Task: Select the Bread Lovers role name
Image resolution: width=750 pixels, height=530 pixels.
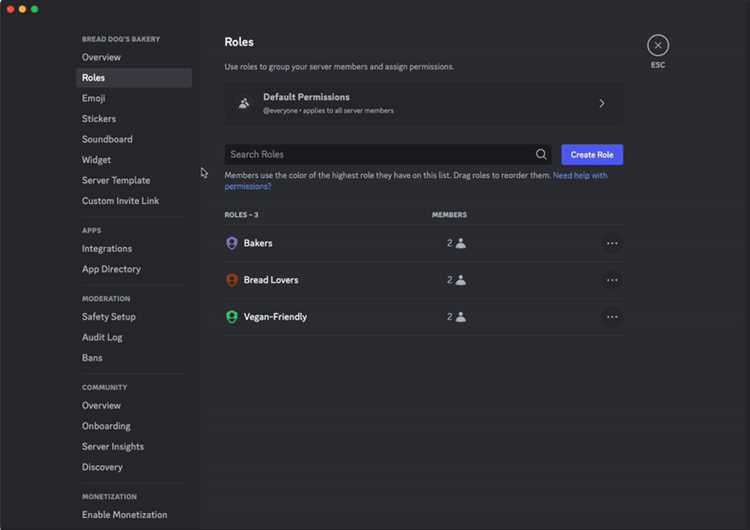Action: (271, 280)
